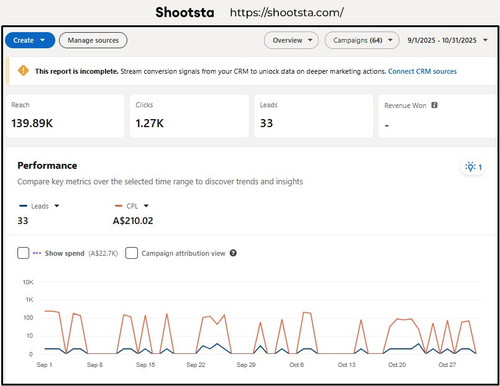Click the Performance section heading
The height and width of the screenshot is (386, 500).
tap(47, 166)
